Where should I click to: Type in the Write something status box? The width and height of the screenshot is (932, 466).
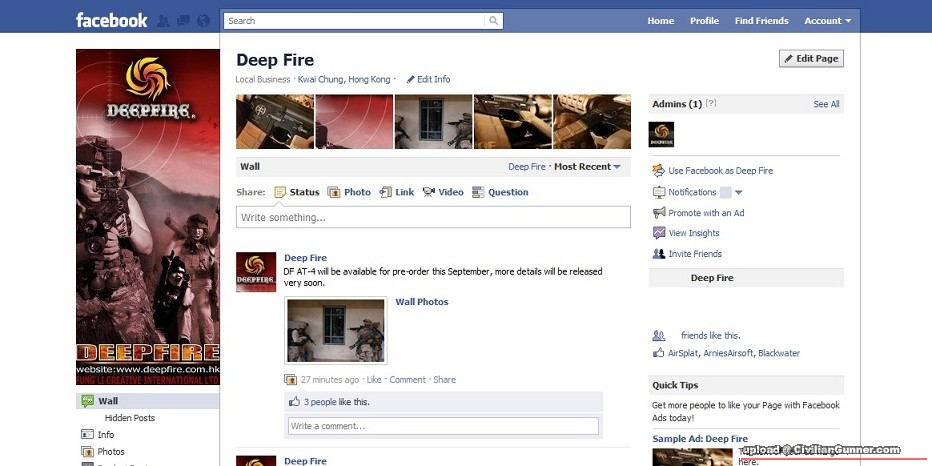433,217
